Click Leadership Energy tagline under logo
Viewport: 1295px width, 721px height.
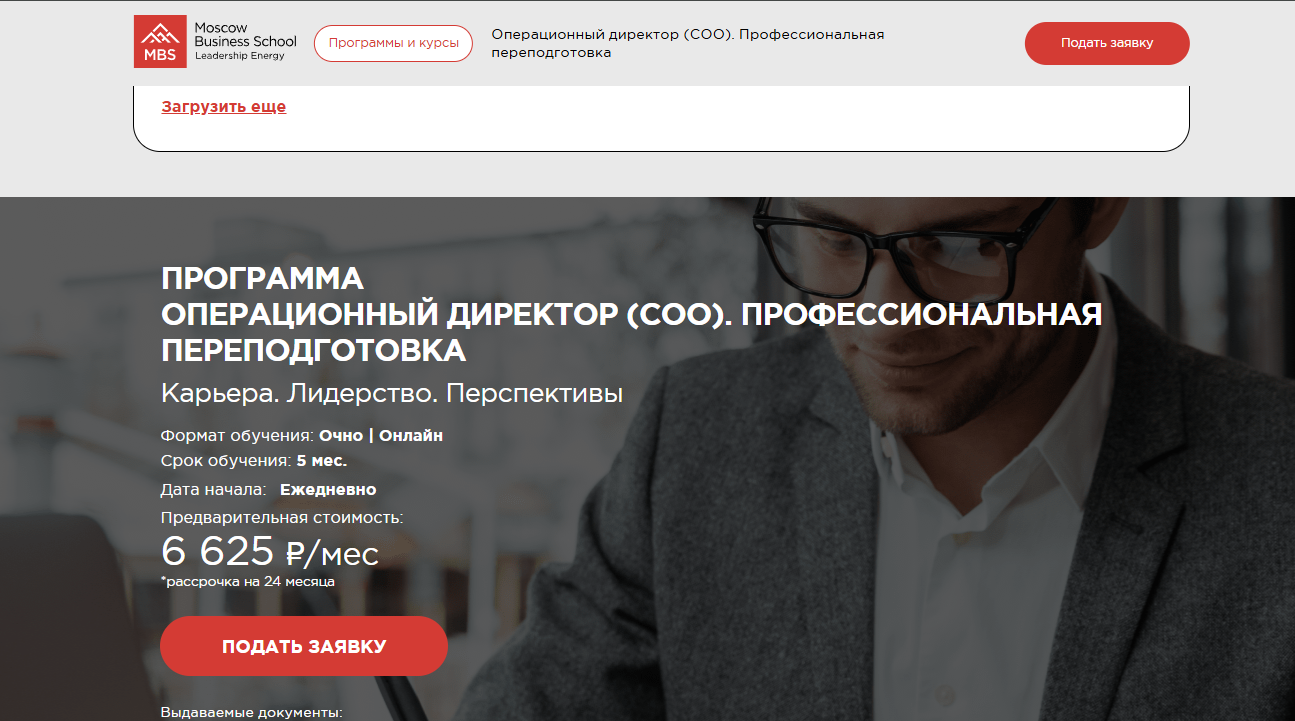239,56
